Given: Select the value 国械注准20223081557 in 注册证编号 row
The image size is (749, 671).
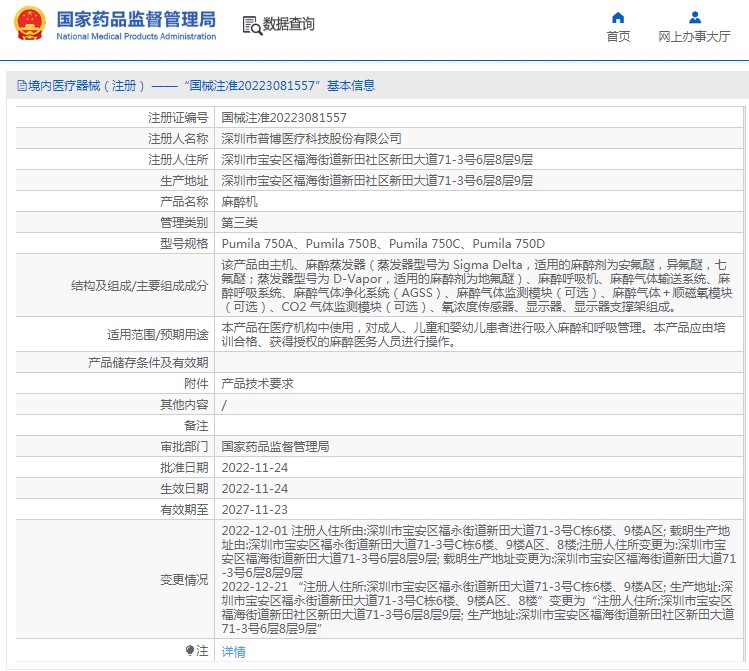Looking at the screenshot, I should (284, 117).
